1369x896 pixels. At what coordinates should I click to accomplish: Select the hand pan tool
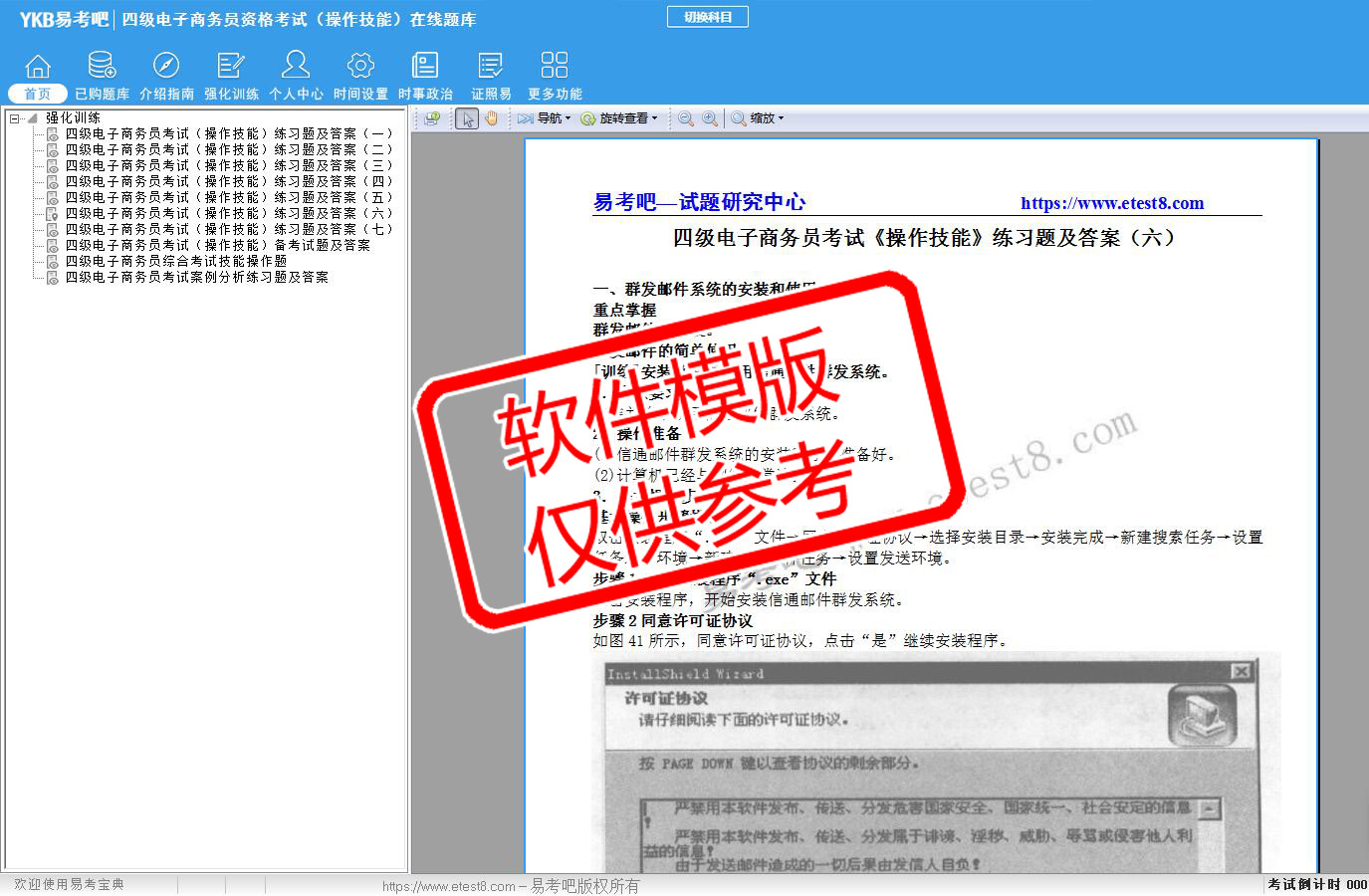coord(491,118)
